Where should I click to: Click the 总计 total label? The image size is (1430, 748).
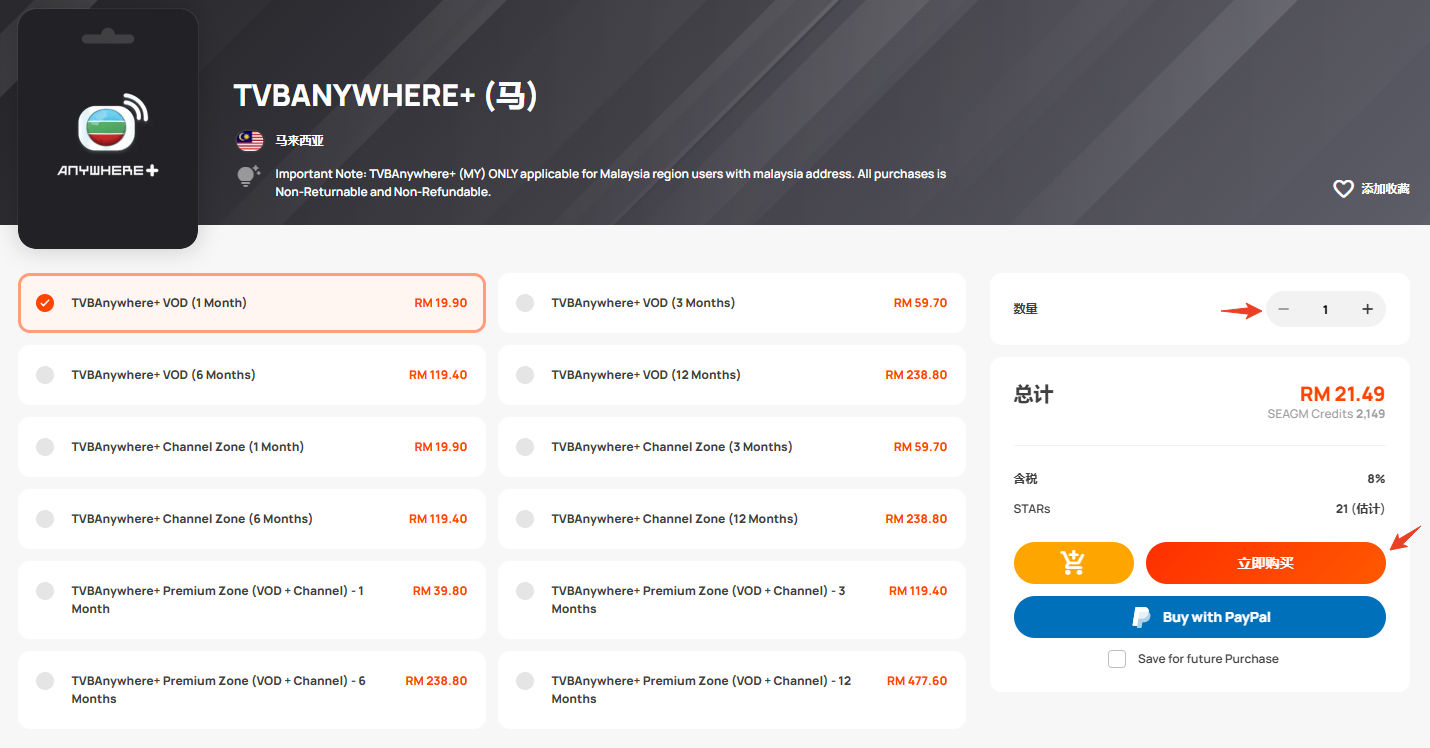tap(1033, 394)
